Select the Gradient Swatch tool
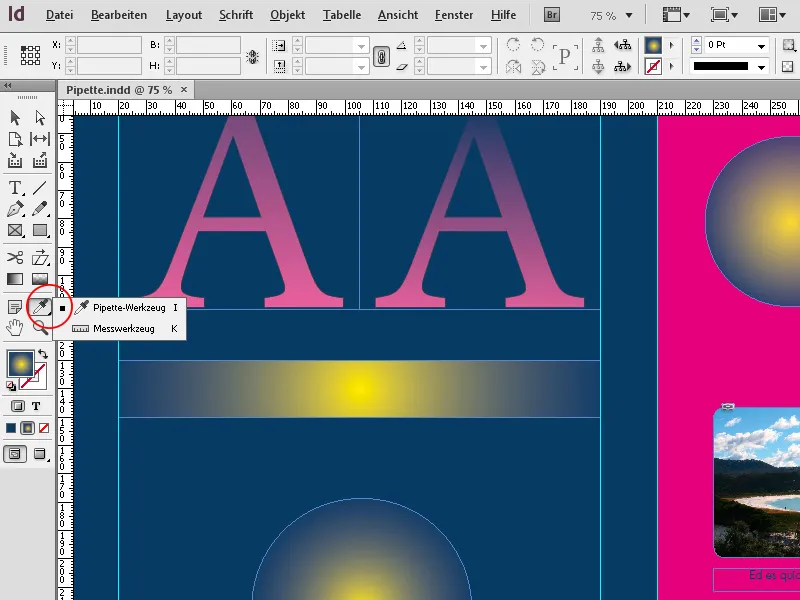The image size is (800, 600). point(15,279)
